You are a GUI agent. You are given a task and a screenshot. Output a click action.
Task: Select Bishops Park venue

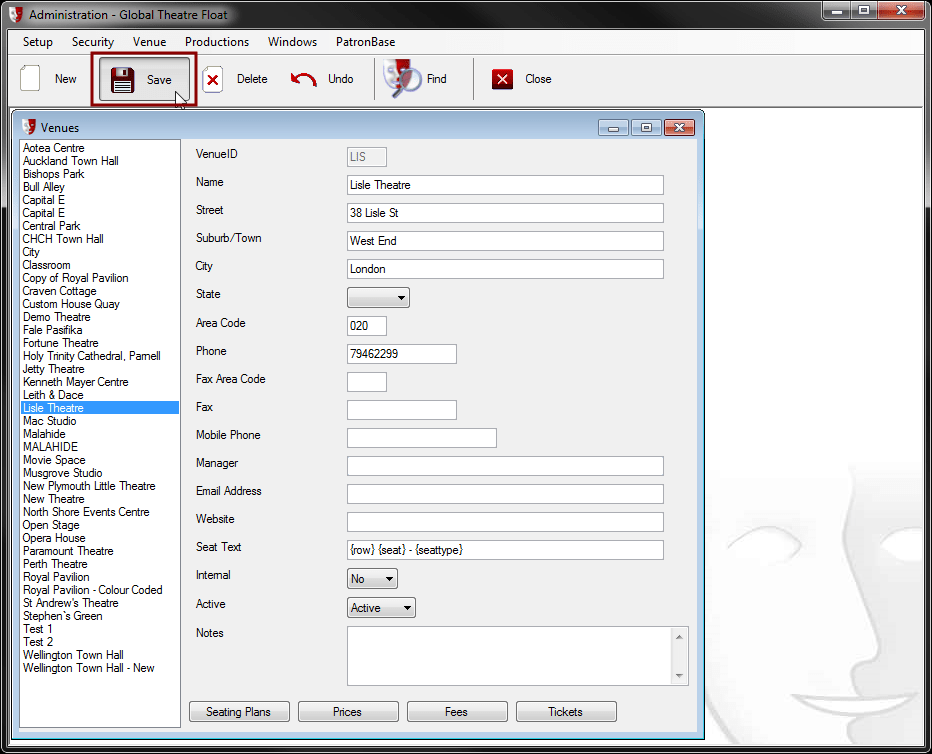point(53,174)
